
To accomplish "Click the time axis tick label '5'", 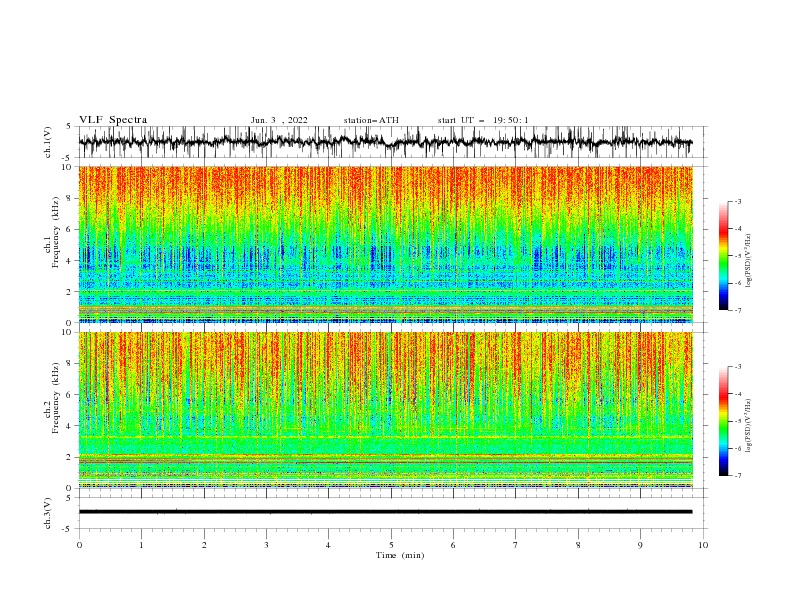I will coord(391,545).
